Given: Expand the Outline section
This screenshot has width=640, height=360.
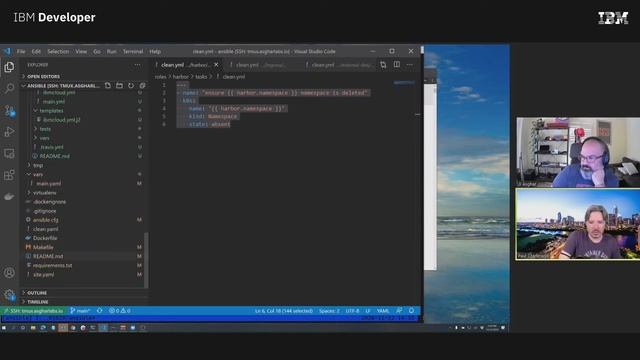Looking at the screenshot, I should [x=37, y=293].
